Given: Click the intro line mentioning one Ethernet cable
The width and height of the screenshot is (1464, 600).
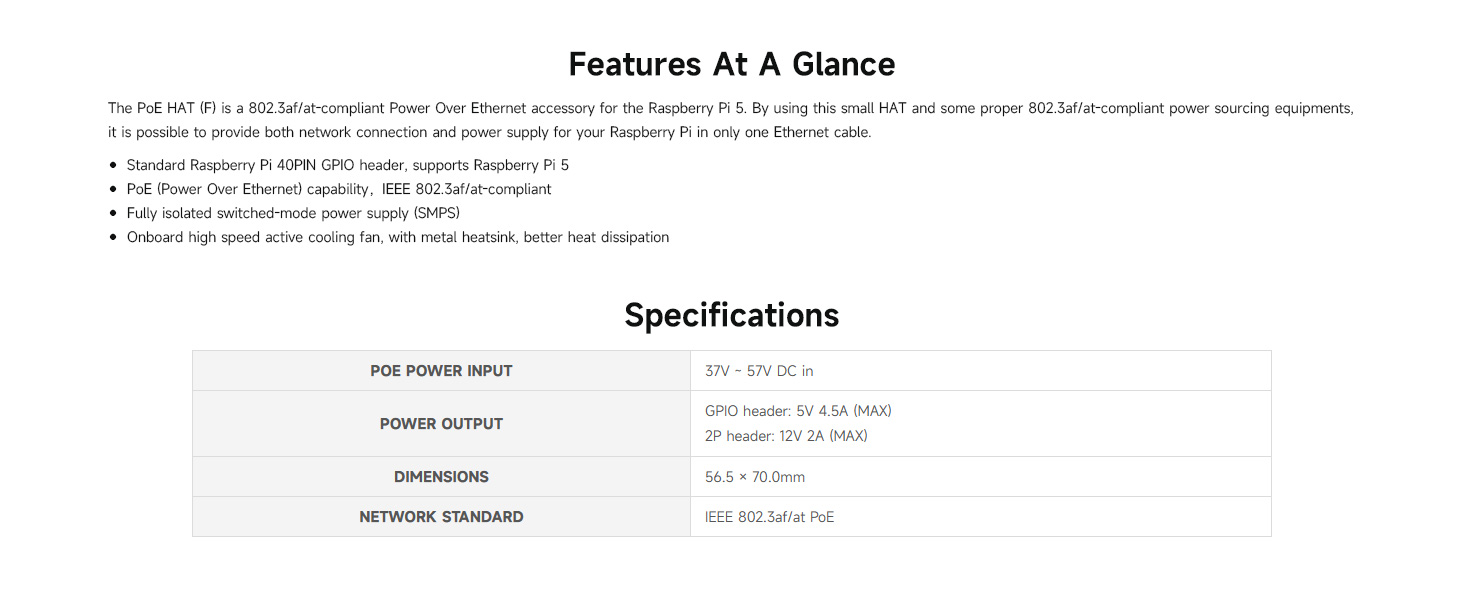Looking at the screenshot, I should 490,132.
